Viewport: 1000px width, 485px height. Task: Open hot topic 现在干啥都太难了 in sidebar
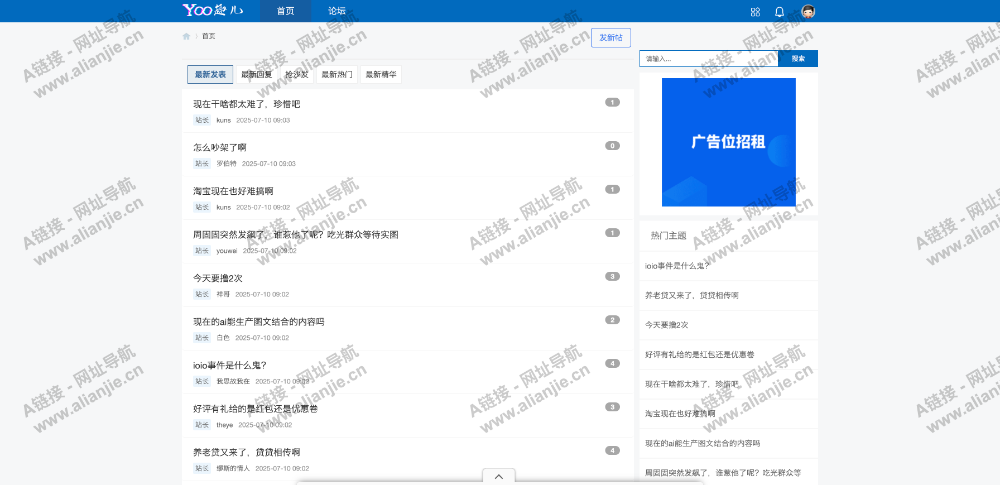pyautogui.click(x=692, y=384)
